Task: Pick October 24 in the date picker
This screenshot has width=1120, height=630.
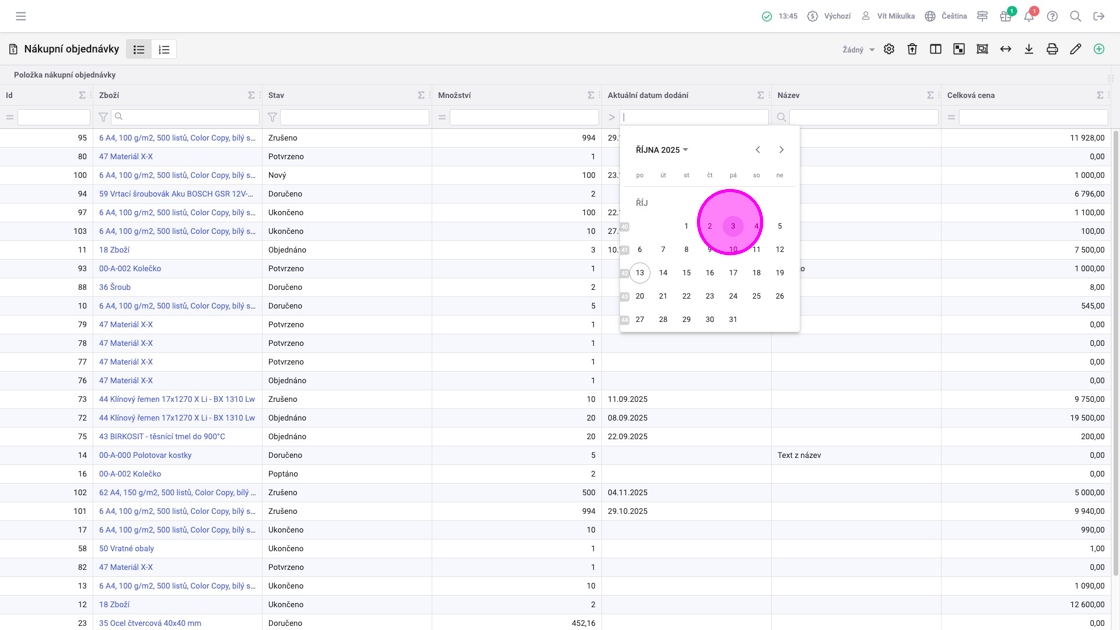Action: click(733, 296)
